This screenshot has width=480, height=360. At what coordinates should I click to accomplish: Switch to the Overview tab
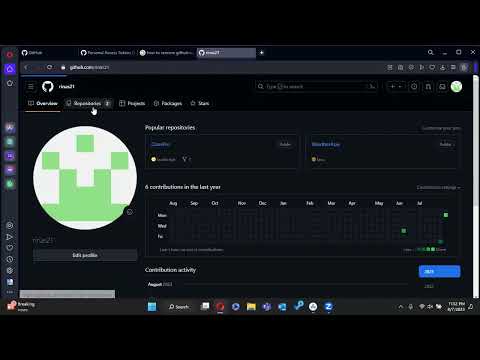[43, 103]
